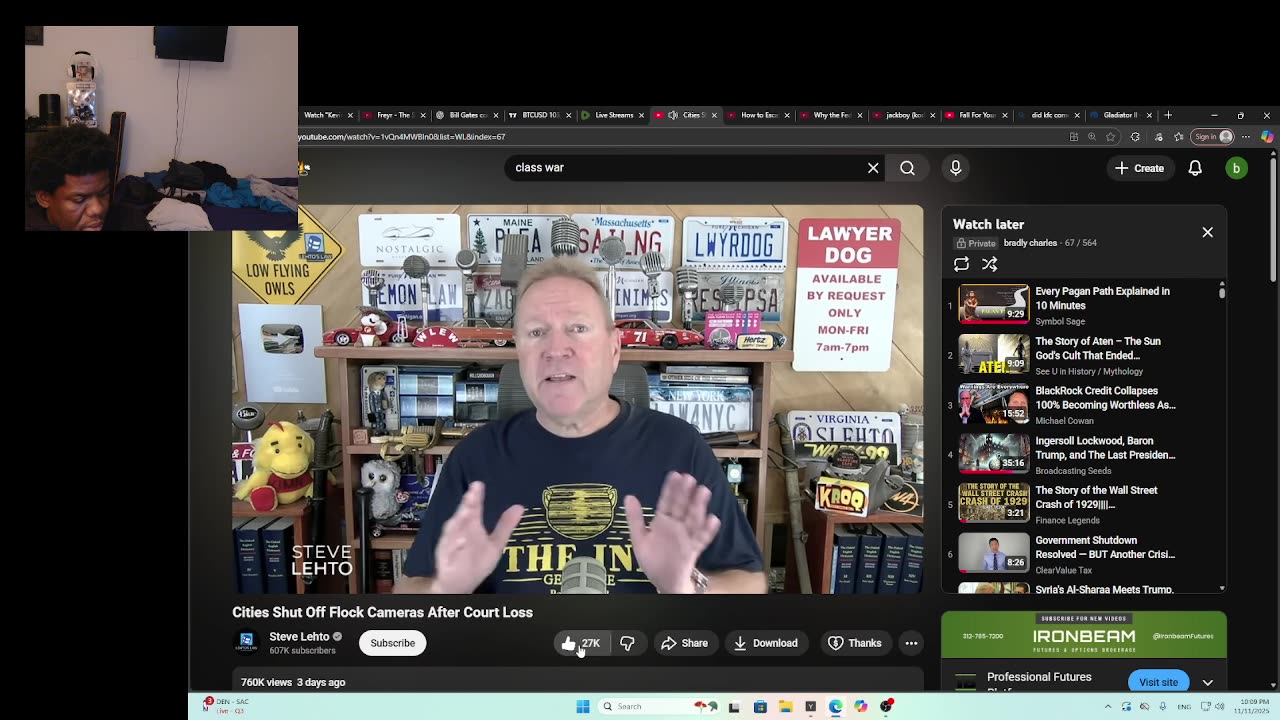This screenshot has width=1280, height=720.
Task: Send a Thanks to the creator
Action: coord(855,643)
